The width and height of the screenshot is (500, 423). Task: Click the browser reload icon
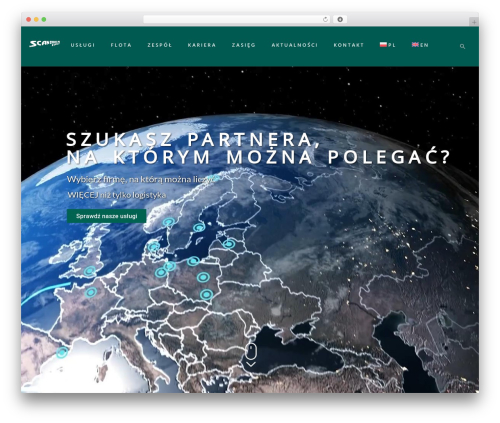[x=325, y=19]
